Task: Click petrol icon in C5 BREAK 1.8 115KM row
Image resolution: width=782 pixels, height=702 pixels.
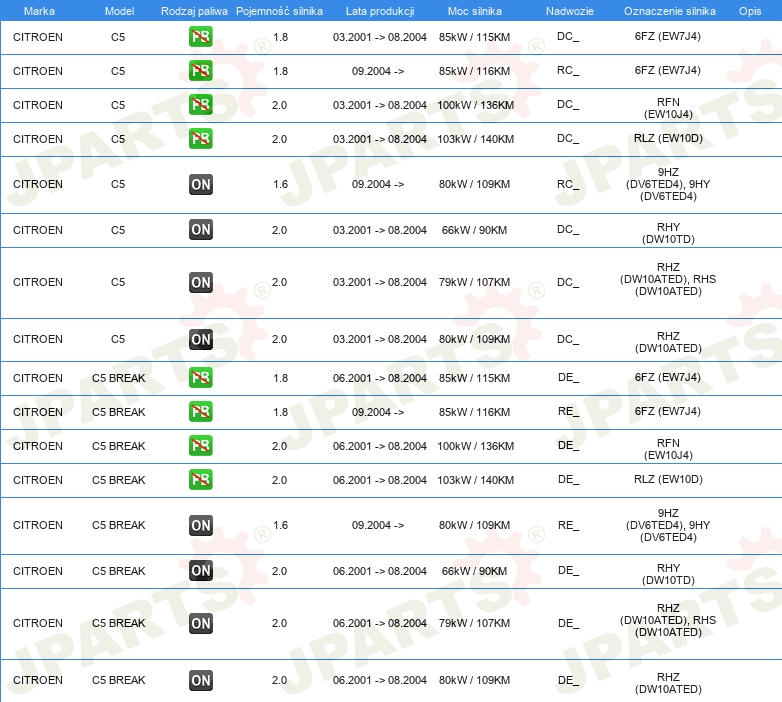Action: click(200, 378)
